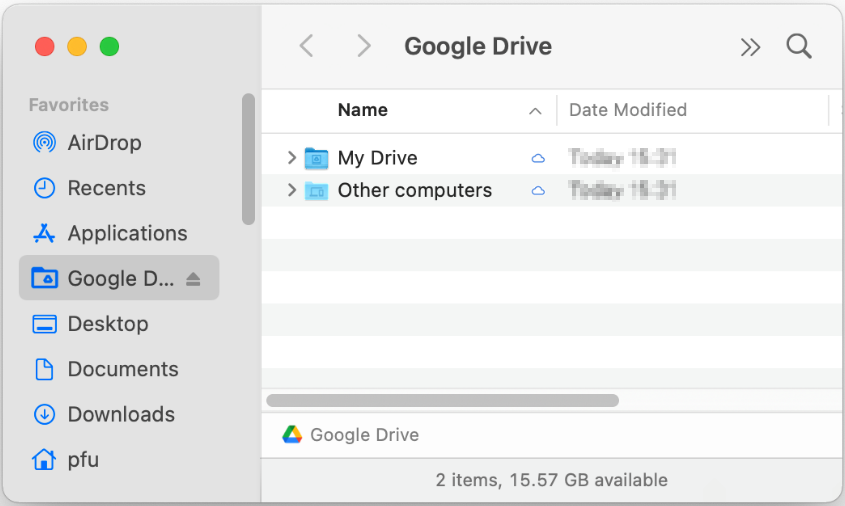Open AirDrop from the sidebar
845x506 pixels.
coord(104,143)
